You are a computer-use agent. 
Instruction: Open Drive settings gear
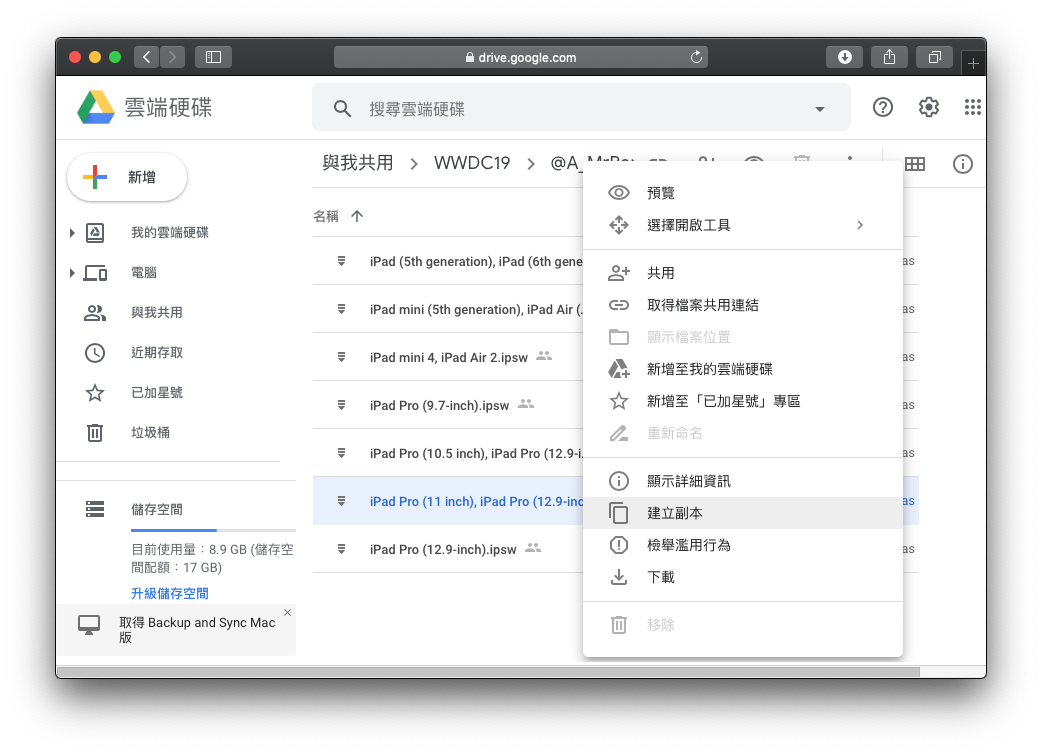pos(928,107)
